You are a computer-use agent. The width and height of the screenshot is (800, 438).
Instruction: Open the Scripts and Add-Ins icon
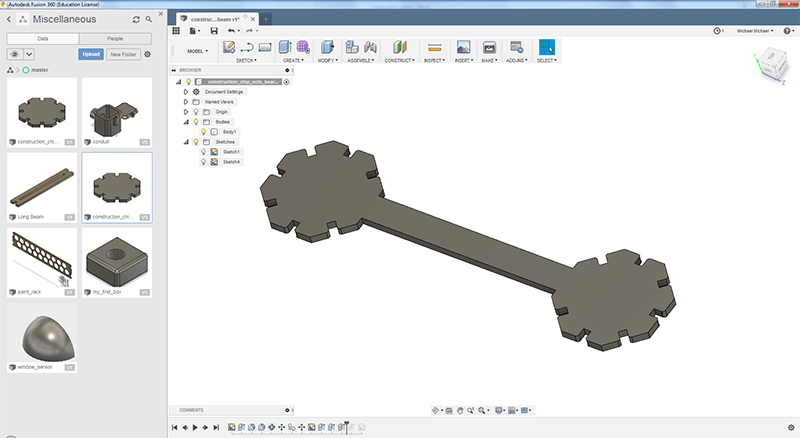[516, 47]
